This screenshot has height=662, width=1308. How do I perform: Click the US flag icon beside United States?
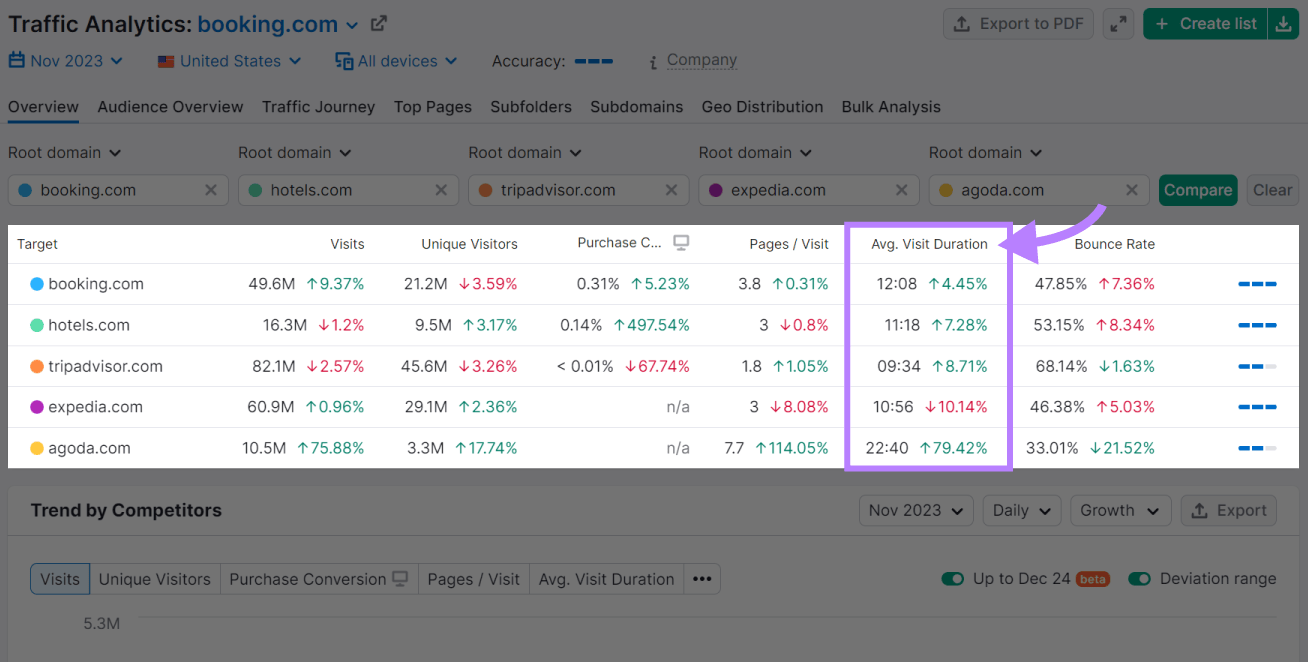click(165, 60)
